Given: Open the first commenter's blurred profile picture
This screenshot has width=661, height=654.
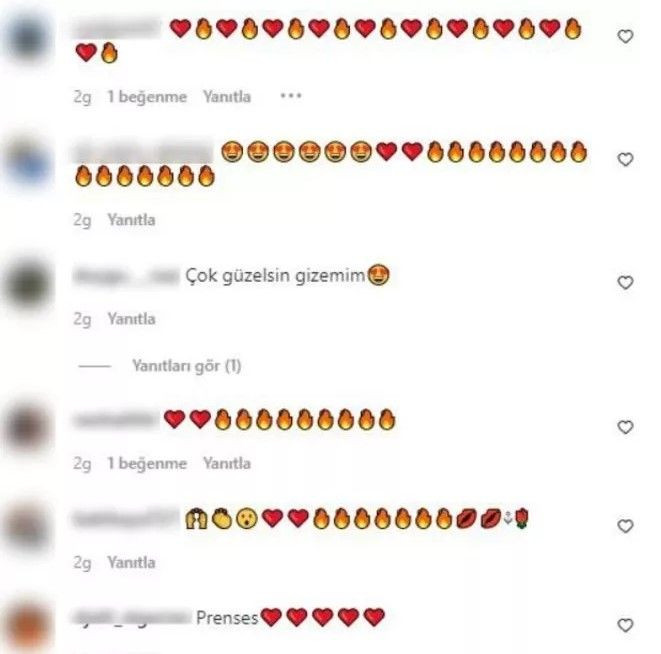Looking at the screenshot, I should [x=28, y=38].
